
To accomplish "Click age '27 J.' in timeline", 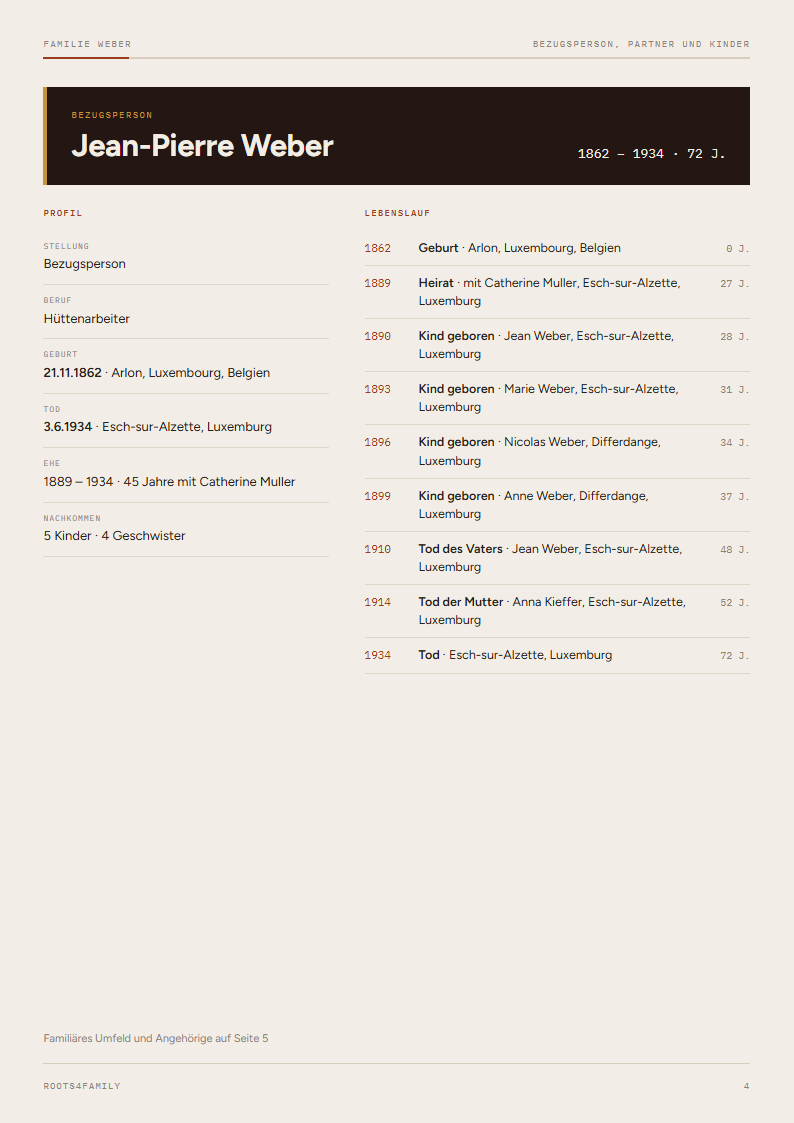I will pyautogui.click(x=735, y=284).
